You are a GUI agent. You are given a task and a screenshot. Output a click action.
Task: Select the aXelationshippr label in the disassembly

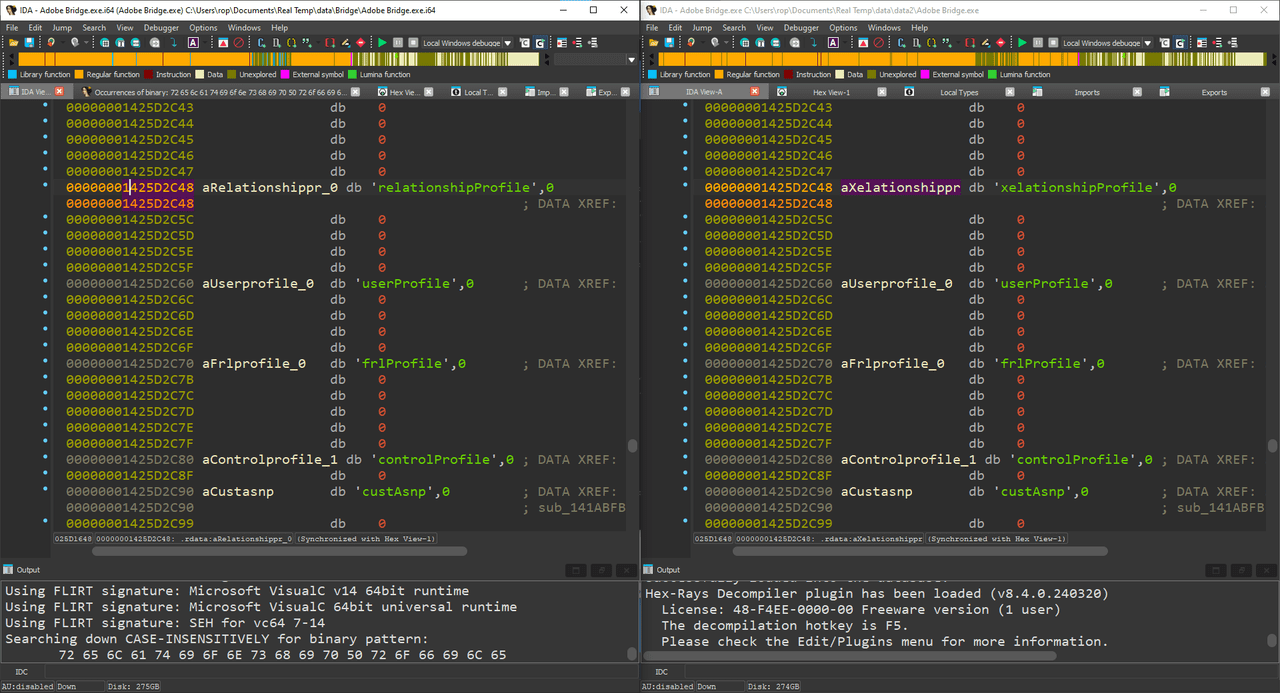click(x=900, y=187)
